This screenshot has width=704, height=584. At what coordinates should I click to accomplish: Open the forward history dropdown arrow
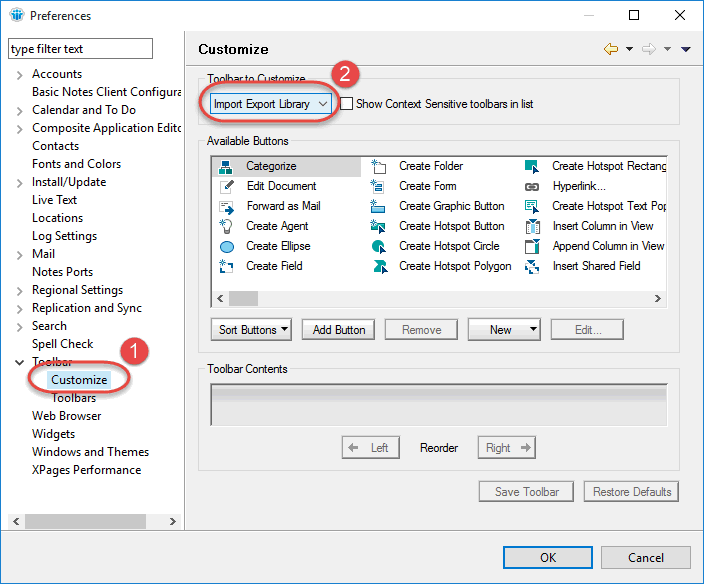668,49
